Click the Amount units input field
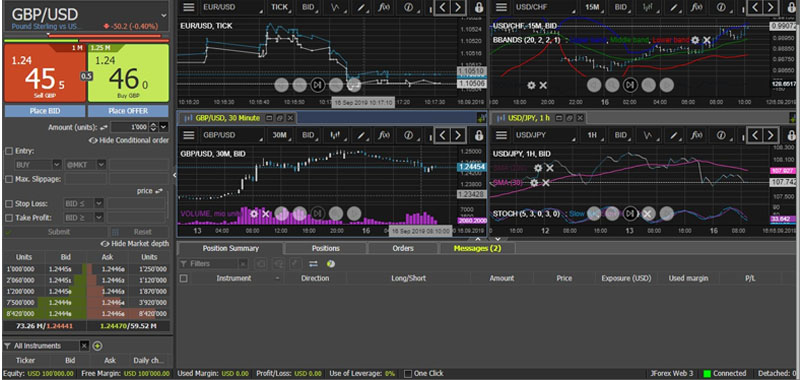The image size is (800, 380). click(x=130, y=126)
